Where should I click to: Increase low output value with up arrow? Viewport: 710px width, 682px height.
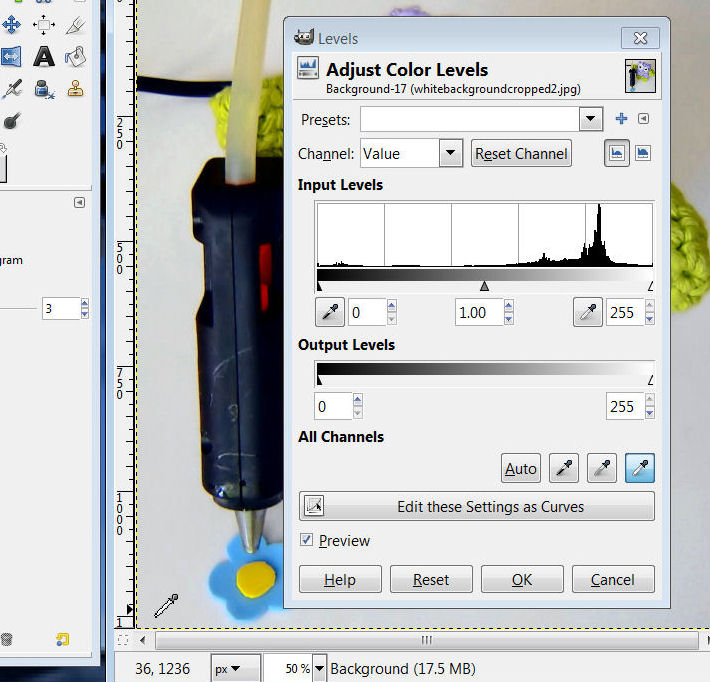click(358, 400)
